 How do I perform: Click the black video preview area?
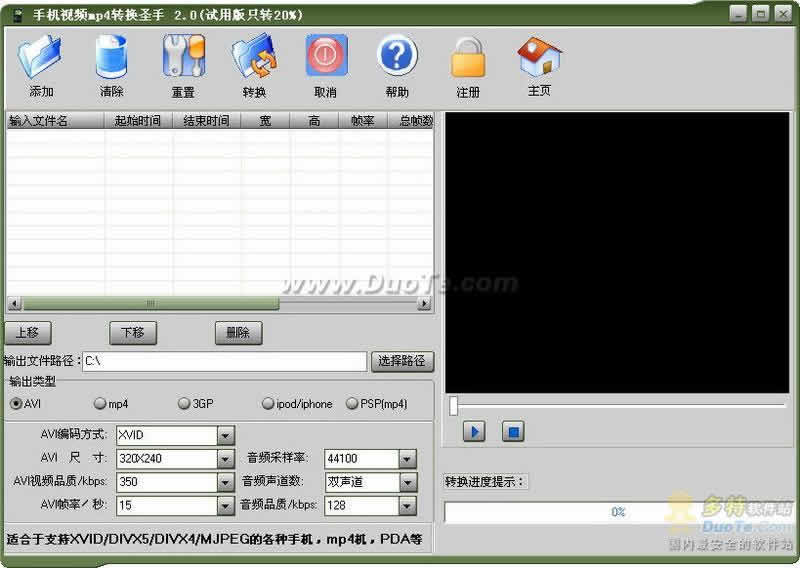[x=617, y=253]
